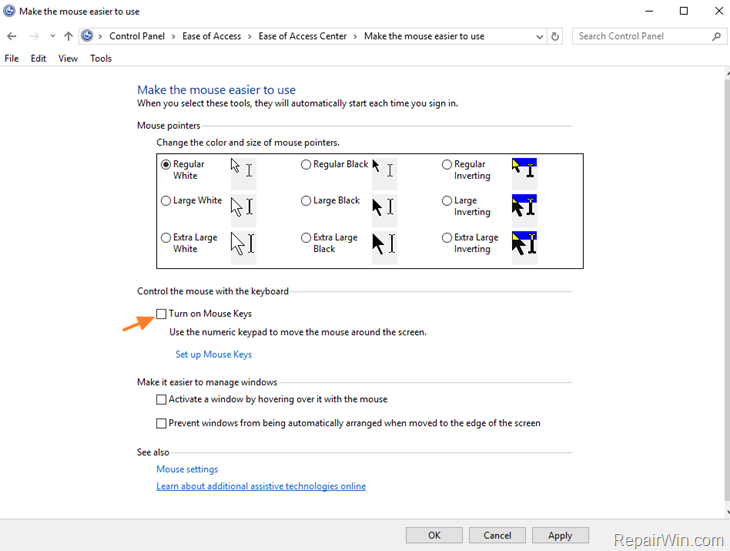
Task: Click Extra Large Inverting pointer preview icon
Action: pyautogui.click(x=525, y=247)
